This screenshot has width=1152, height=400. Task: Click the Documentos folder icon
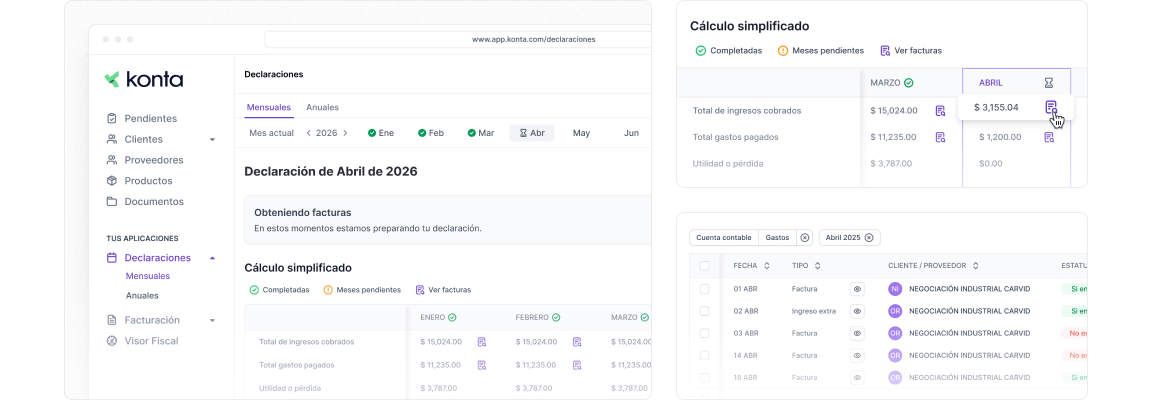coord(112,201)
